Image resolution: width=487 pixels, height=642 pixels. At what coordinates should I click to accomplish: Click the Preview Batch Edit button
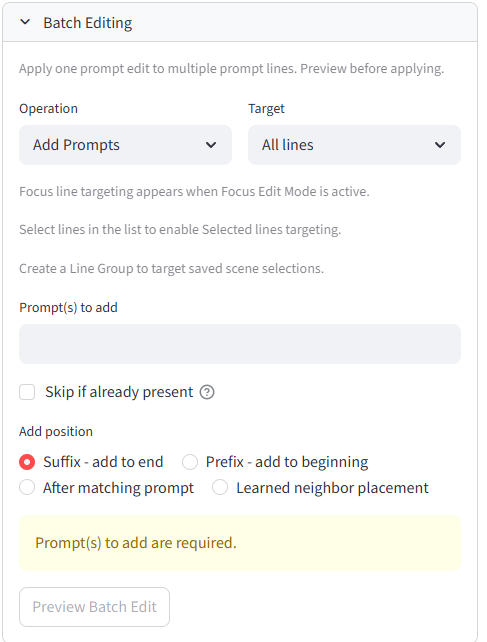[x=95, y=607]
